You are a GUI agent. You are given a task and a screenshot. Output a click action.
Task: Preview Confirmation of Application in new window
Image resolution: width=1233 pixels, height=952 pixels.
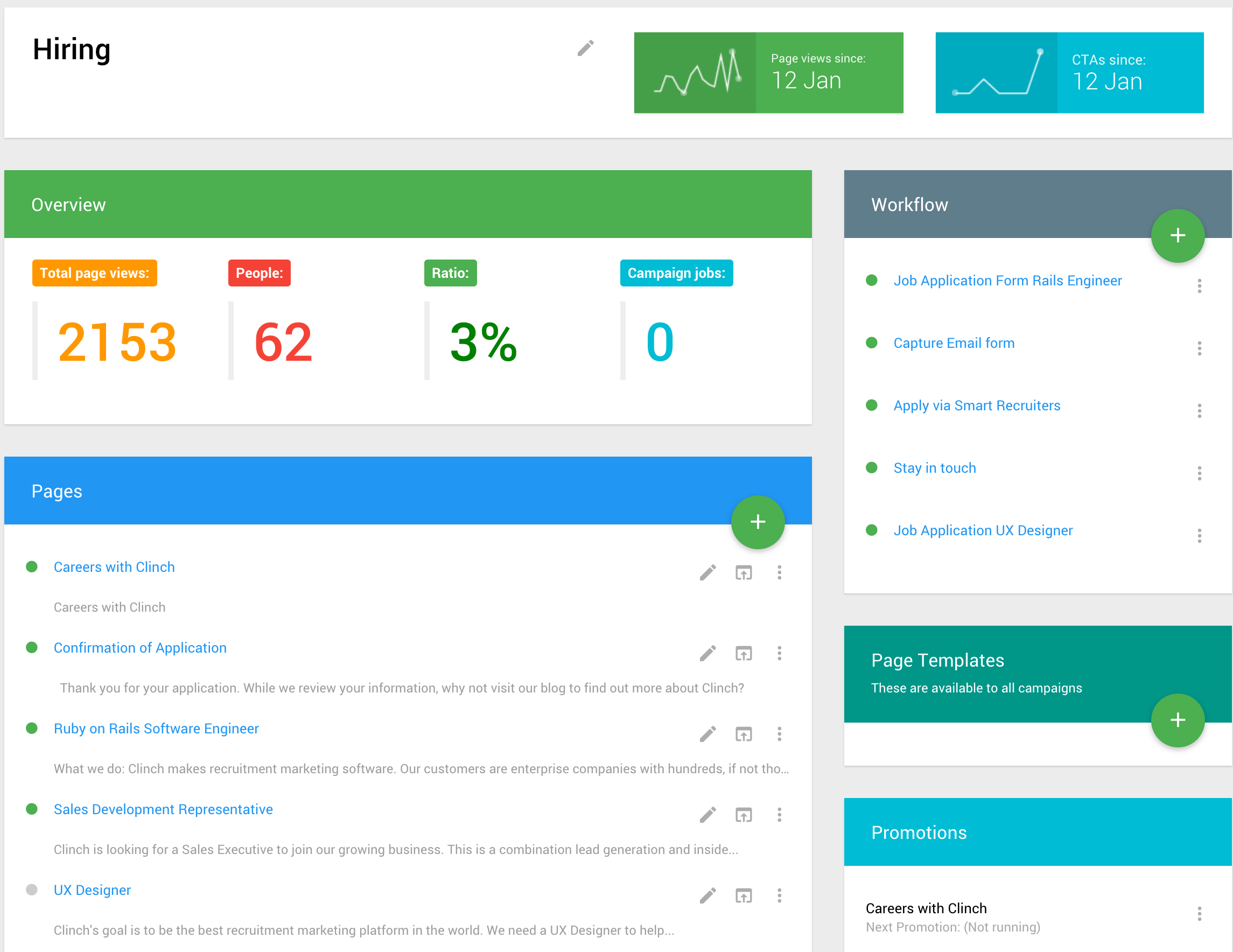tap(744, 653)
